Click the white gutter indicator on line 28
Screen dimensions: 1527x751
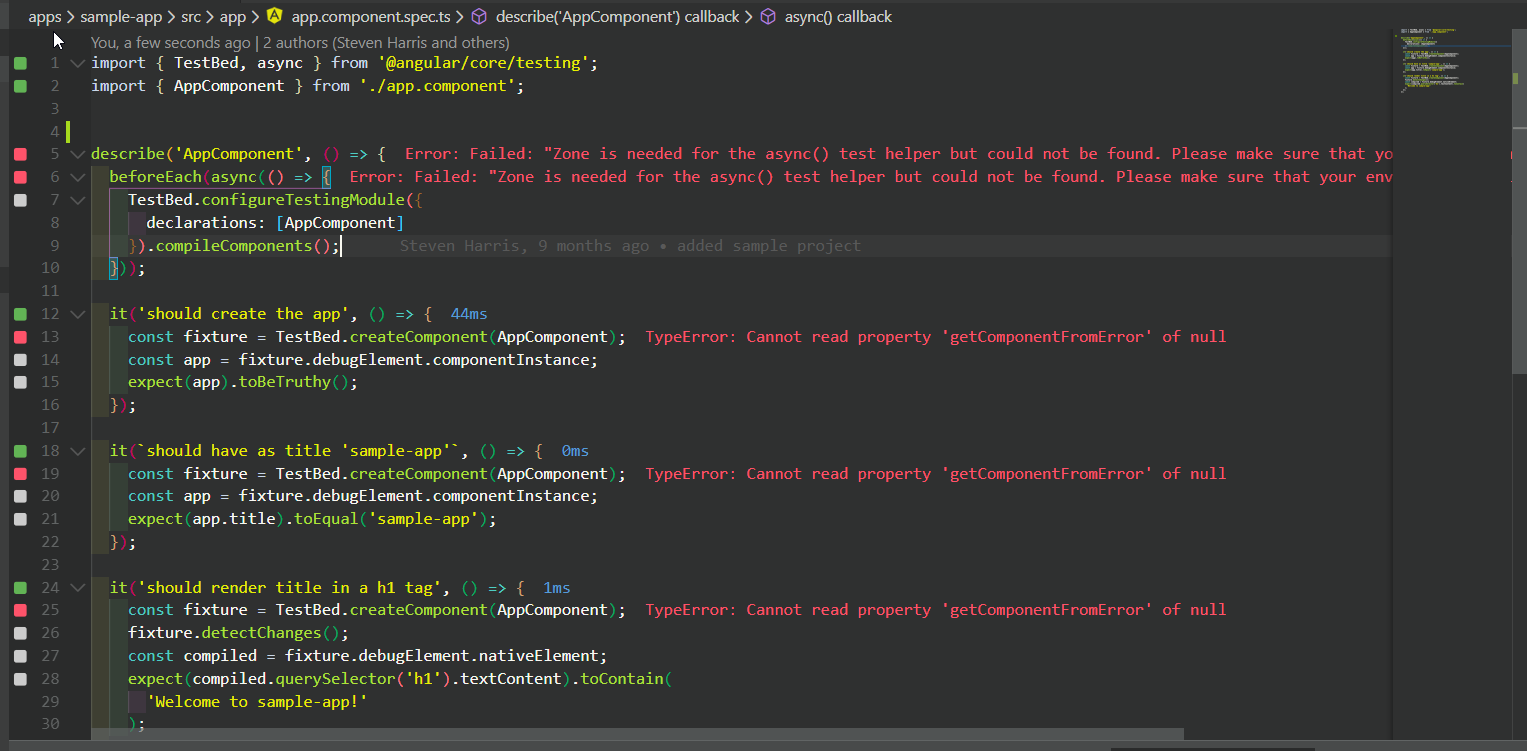(x=20, y=679)
